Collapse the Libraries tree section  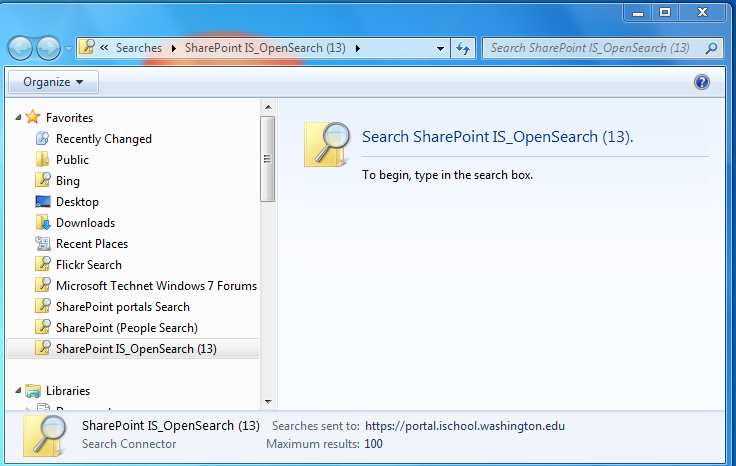(18, 391)
